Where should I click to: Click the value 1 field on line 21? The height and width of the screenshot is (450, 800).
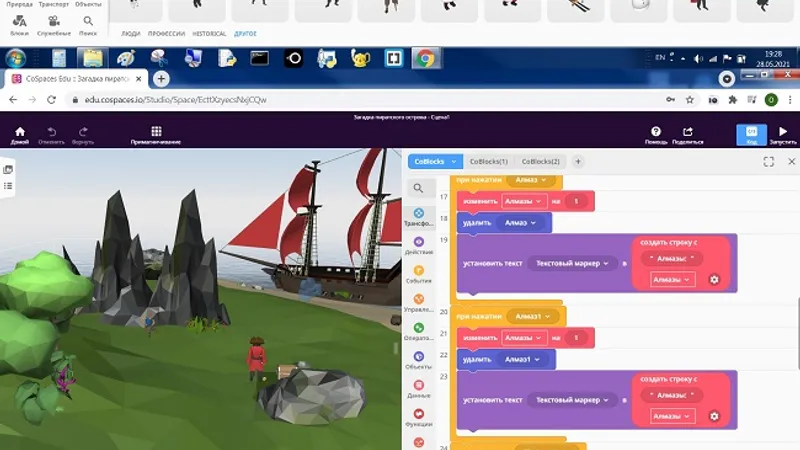click(x=576, y=338)
